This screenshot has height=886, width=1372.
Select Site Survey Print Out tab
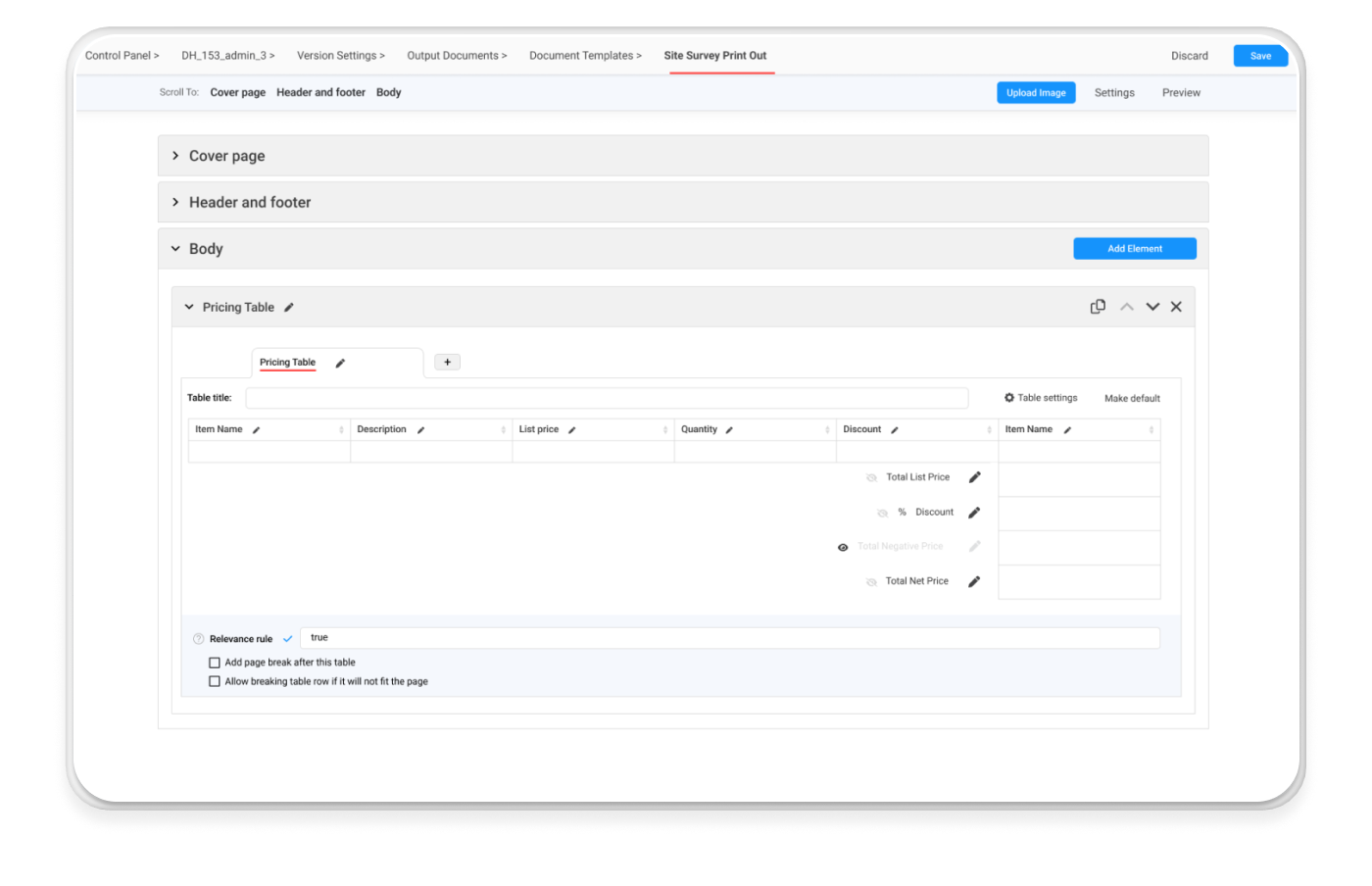715,56
